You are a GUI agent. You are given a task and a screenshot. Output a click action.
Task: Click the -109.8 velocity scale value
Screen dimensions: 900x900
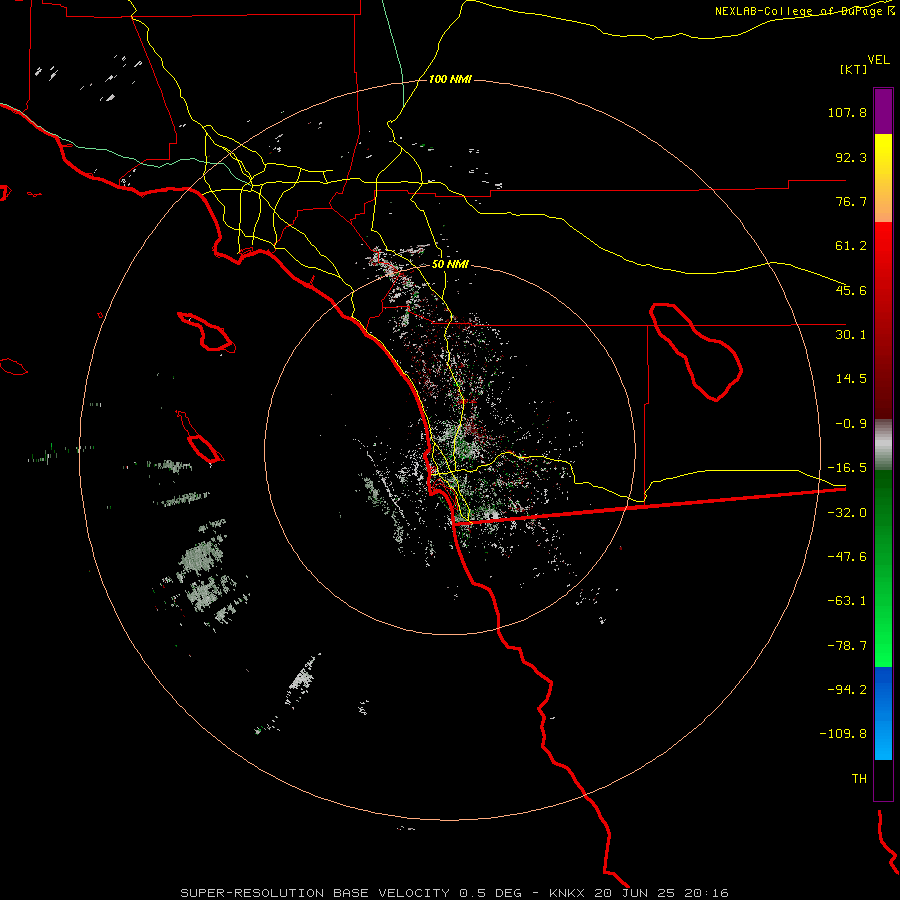click(843, 734)
